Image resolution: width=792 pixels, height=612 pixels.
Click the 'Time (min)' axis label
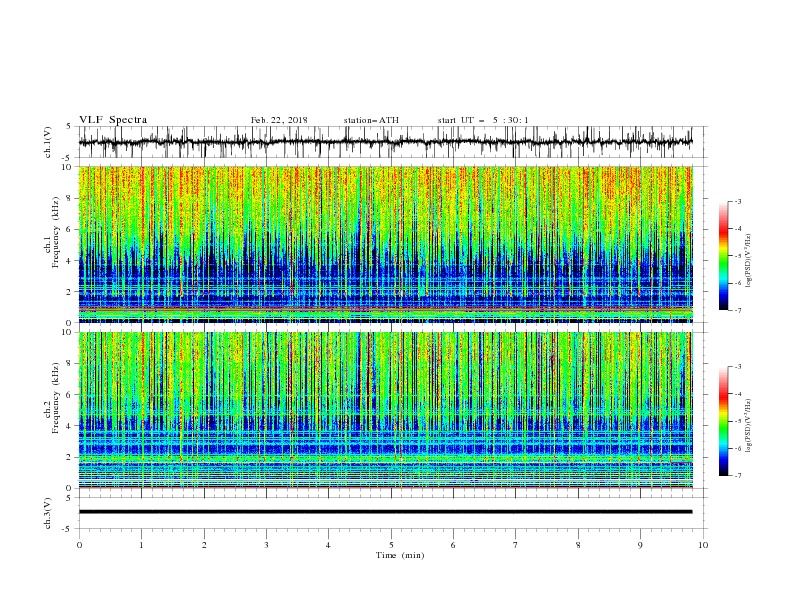pyautogui.click(x=400, y=555)
